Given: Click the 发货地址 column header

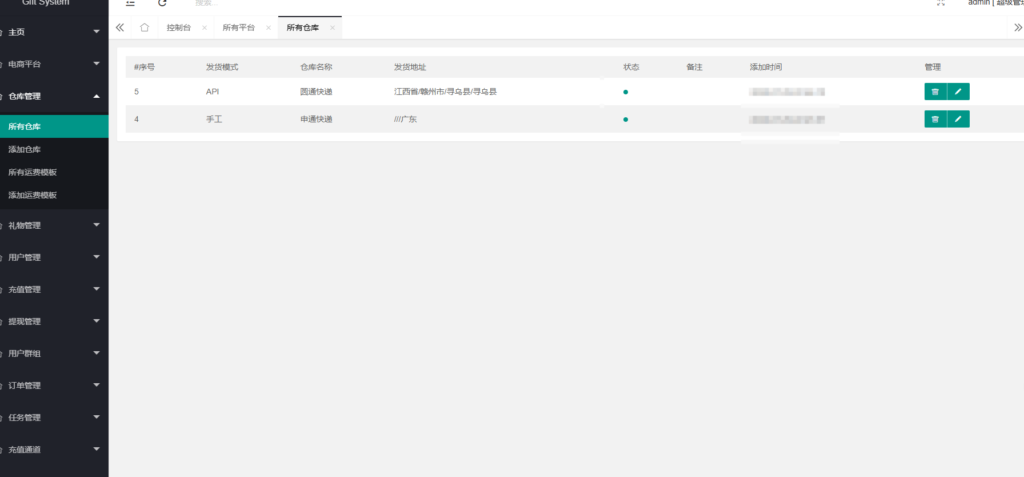Looking at the screenshot, I should pos(410,67).
